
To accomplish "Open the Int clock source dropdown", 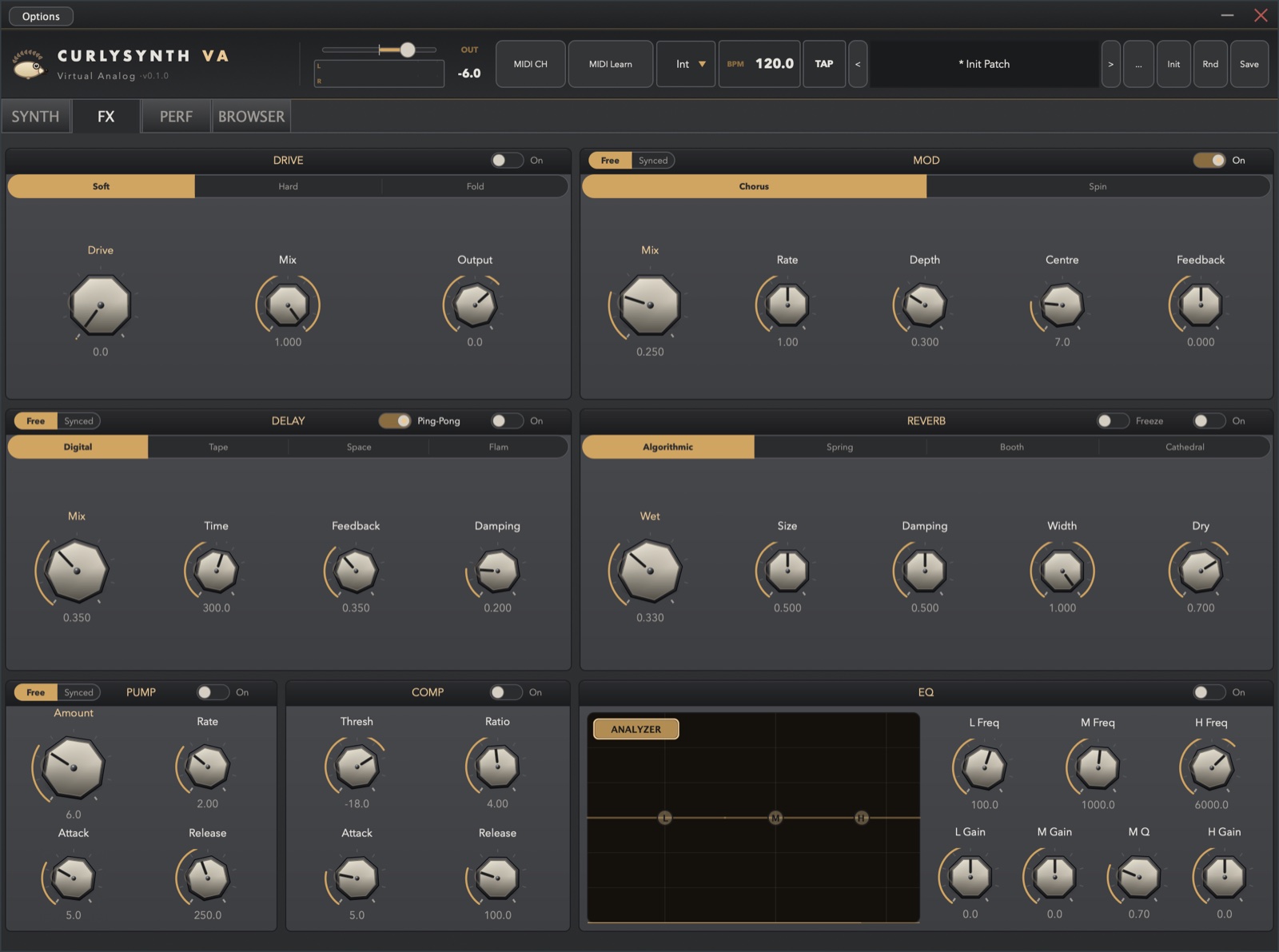I will (x=686, y=64).
